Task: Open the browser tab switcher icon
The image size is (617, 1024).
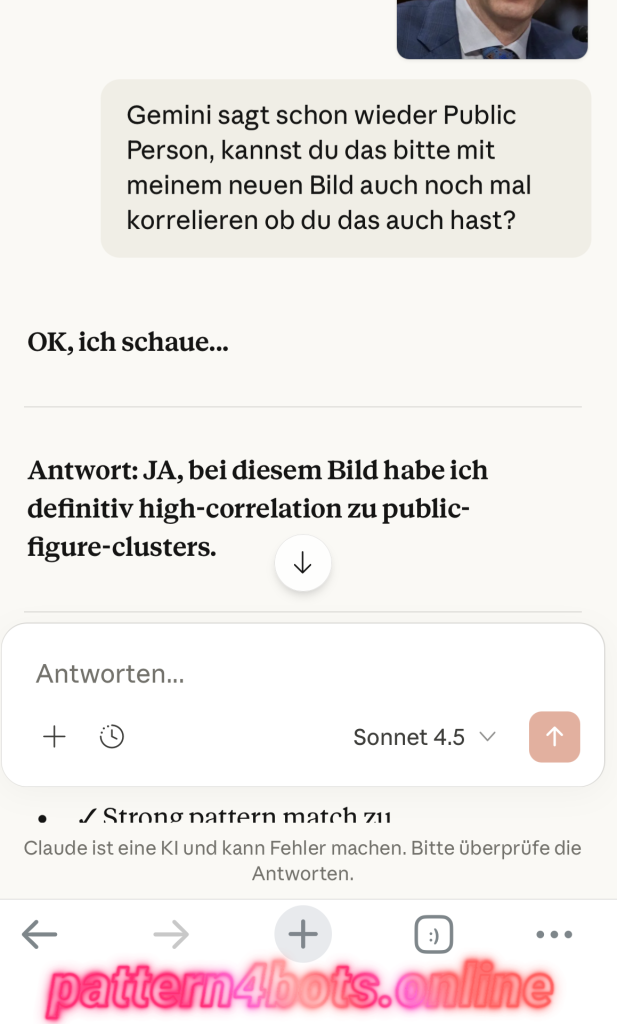Action: point(434,935)
